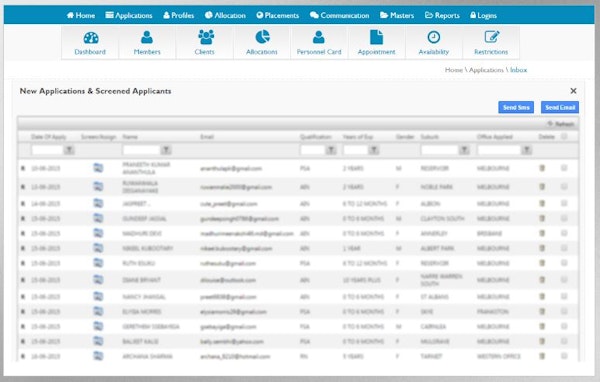The image size is (600, 382).
Task: Tick checkbox for Jaspreet Albion row
Action: pos(564,203)
